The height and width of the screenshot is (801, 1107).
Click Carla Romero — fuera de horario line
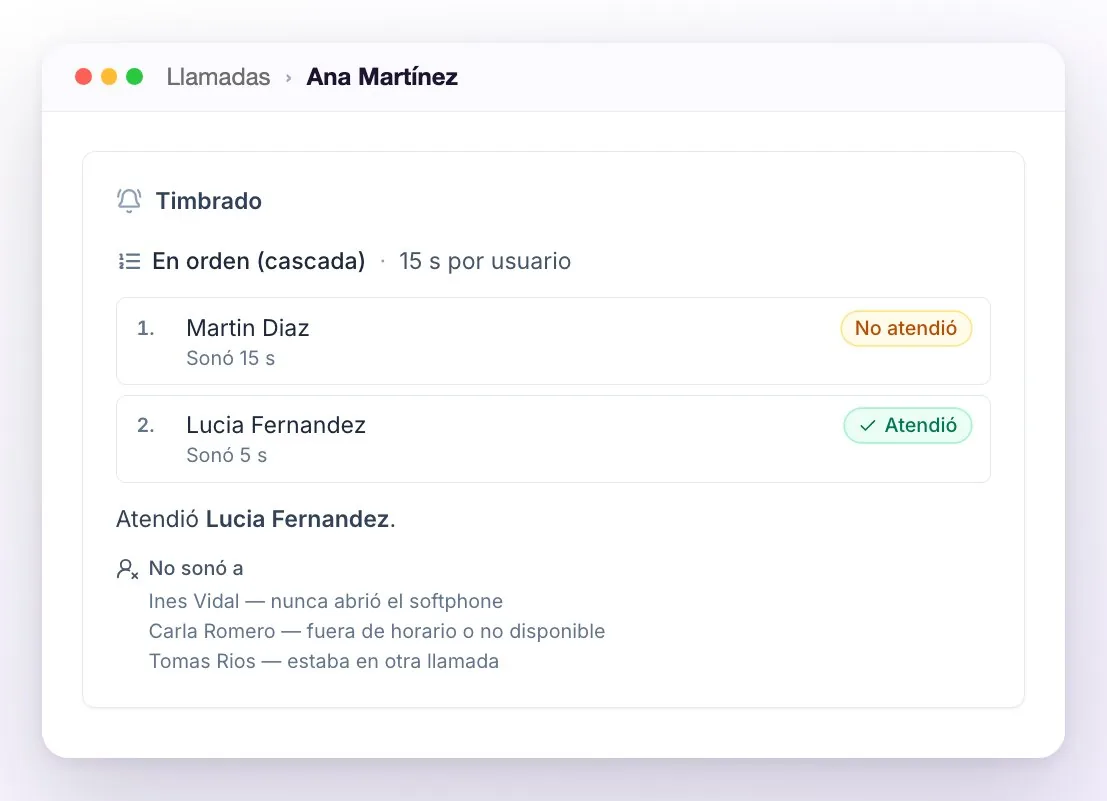[x=376, y=631]
